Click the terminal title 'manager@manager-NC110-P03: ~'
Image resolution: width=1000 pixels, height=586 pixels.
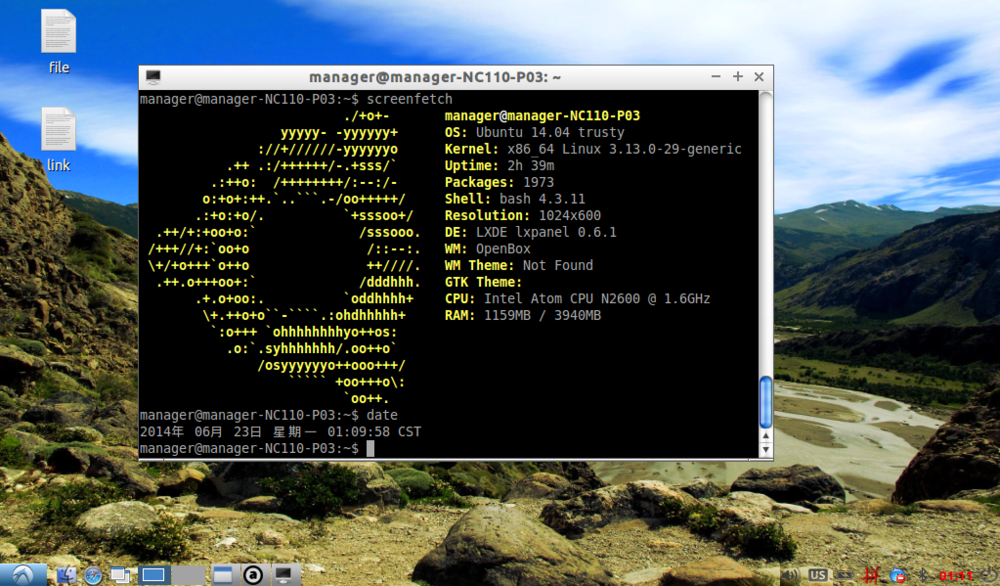click(435, 77)
